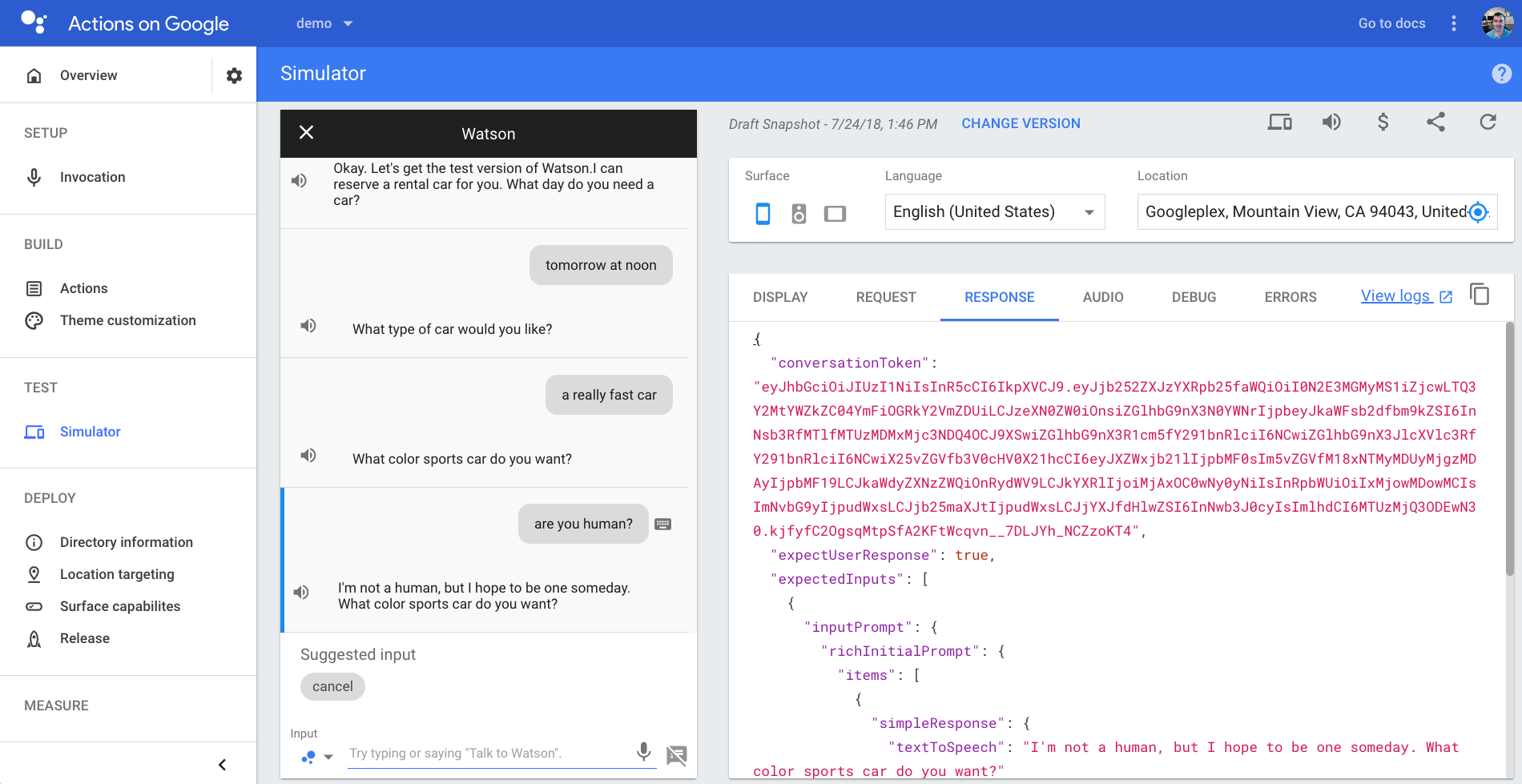Share the simulator via share icon

[x=1435, y=122]
